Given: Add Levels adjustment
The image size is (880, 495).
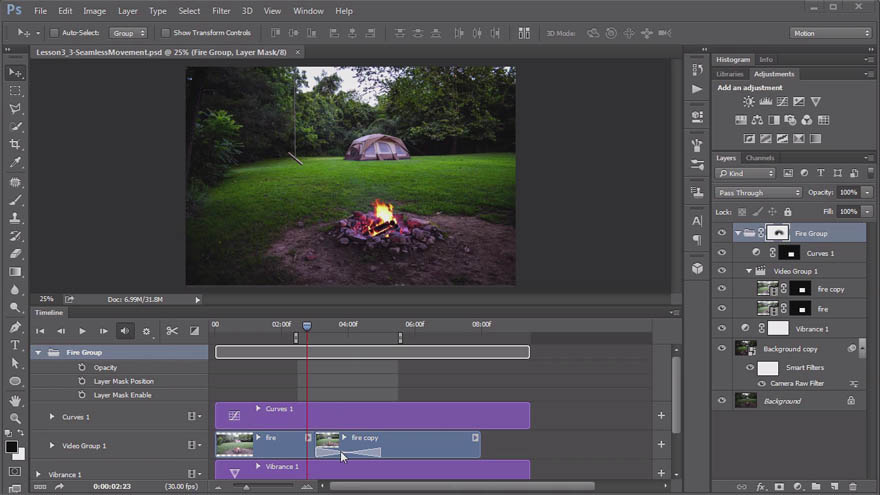Looking at the screenshot, I should (x=766, y=102).
